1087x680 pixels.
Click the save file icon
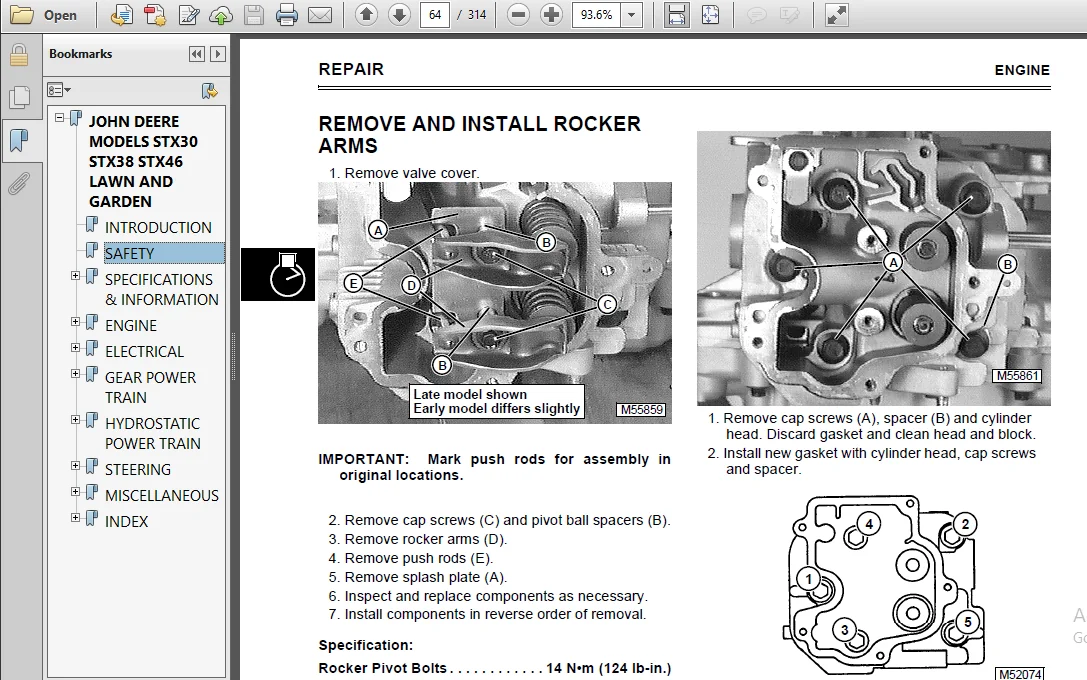254,15
